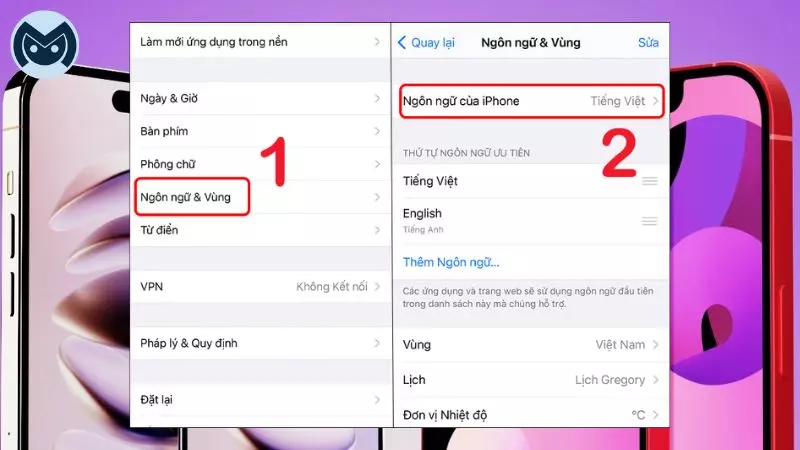Click the chevron beside Từ điển
Viewport: 800px width, 450px height.
tap(377, 230)
